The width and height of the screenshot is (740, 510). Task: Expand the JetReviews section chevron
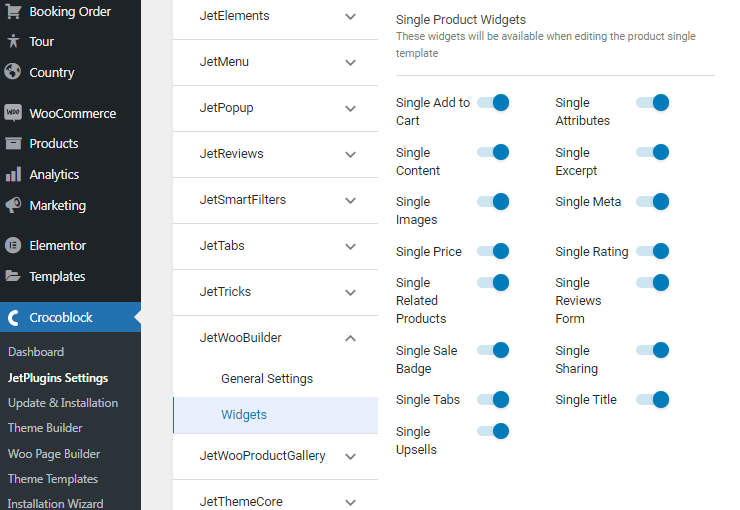(x=350, y=154)
